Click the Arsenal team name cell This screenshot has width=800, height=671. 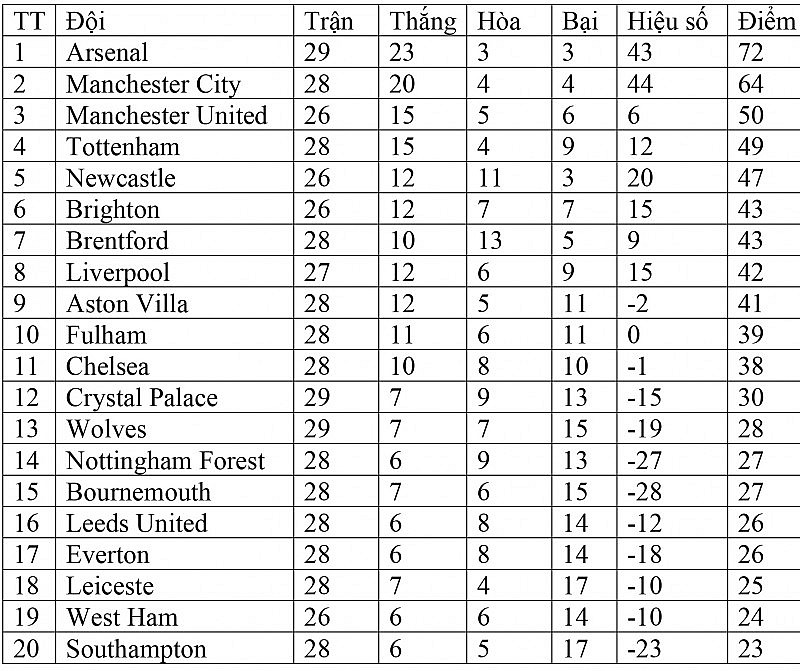(107, 53)
